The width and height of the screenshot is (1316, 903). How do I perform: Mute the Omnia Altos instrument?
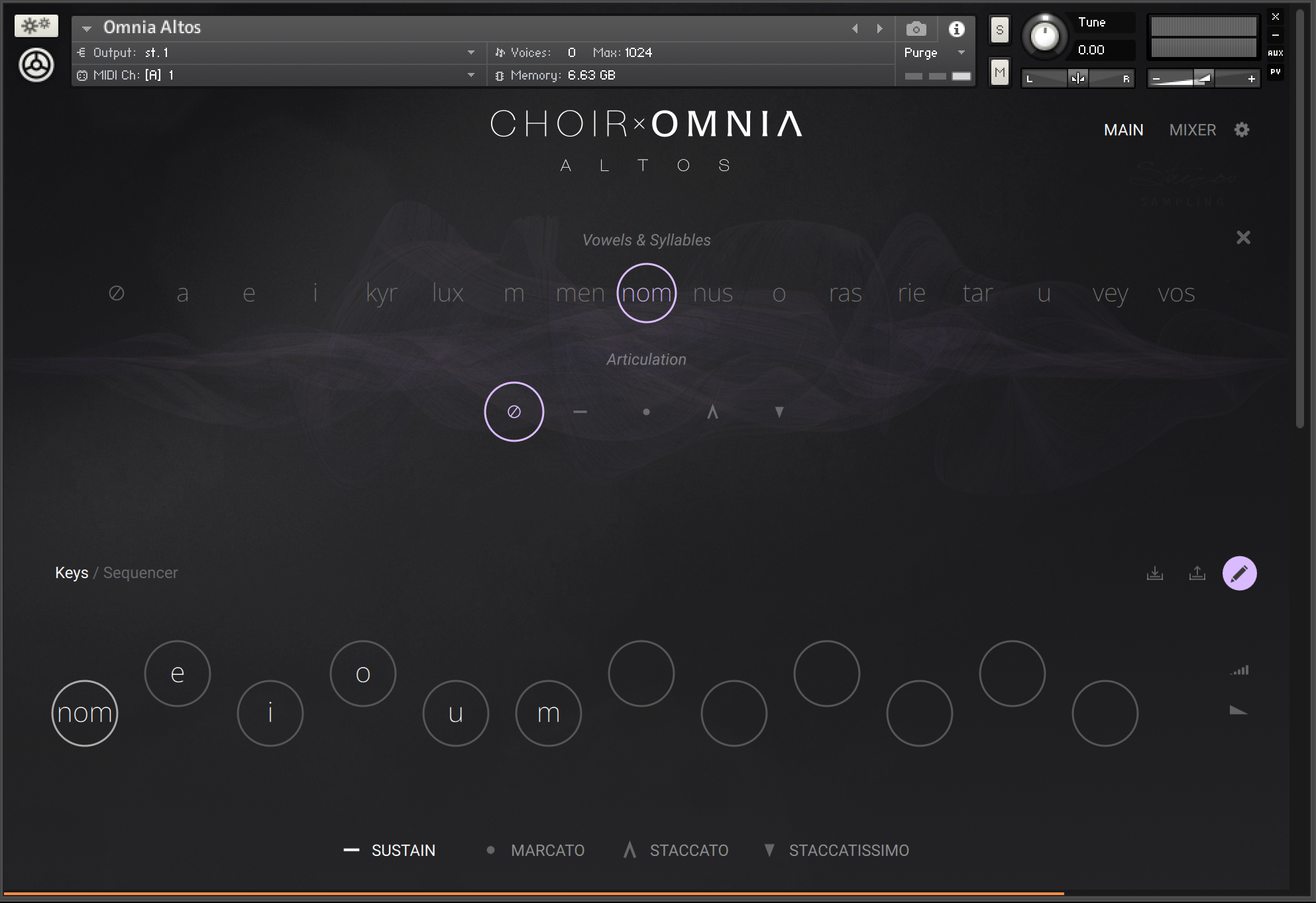pos(999,72)
